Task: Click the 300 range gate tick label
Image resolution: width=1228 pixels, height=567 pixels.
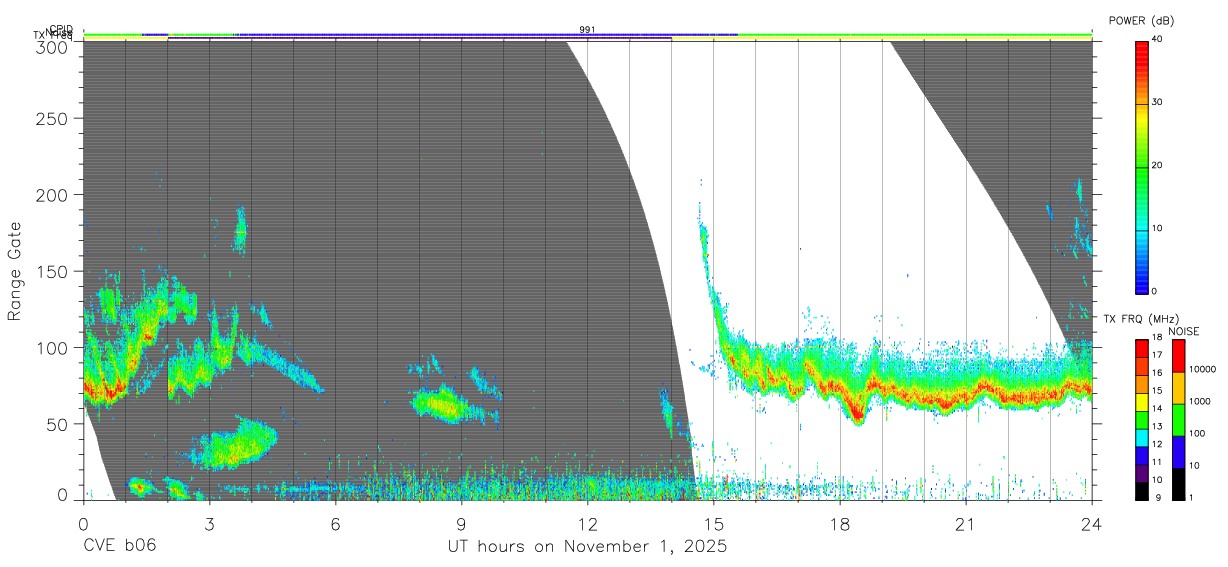Action: (x=53, y=47)
